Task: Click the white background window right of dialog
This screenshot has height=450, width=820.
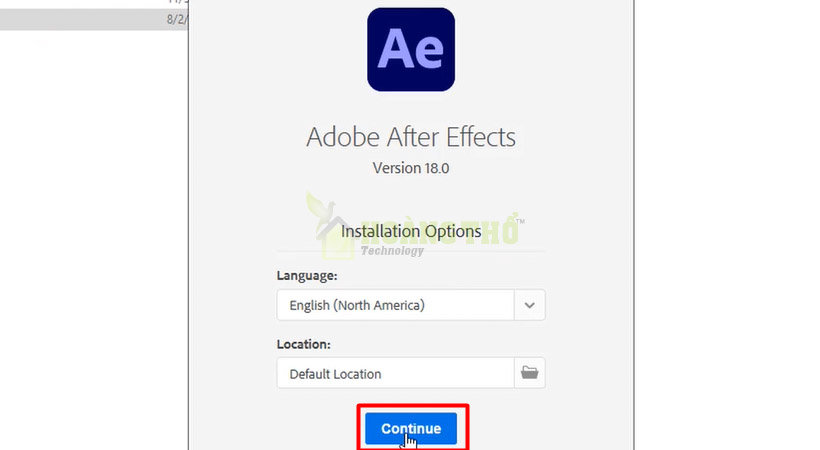Action: click(x=727, y=225)
